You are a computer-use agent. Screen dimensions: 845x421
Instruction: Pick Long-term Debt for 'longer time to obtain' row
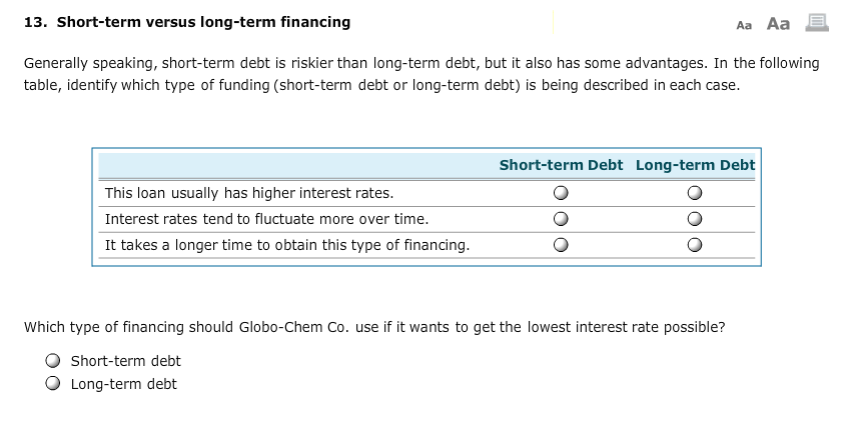pyautogui.click(x=695, y=245)
